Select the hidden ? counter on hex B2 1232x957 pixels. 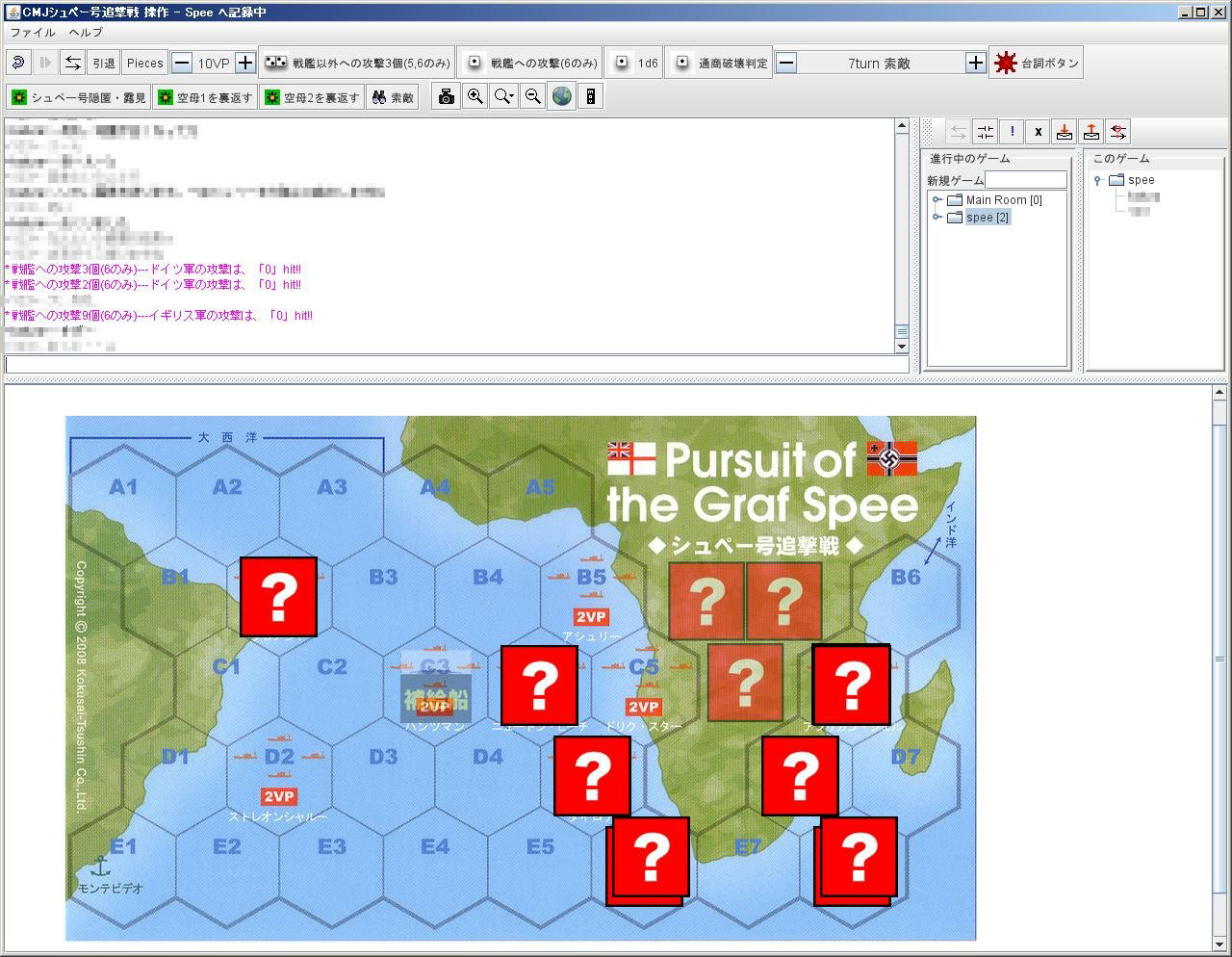tap(278, 597)
